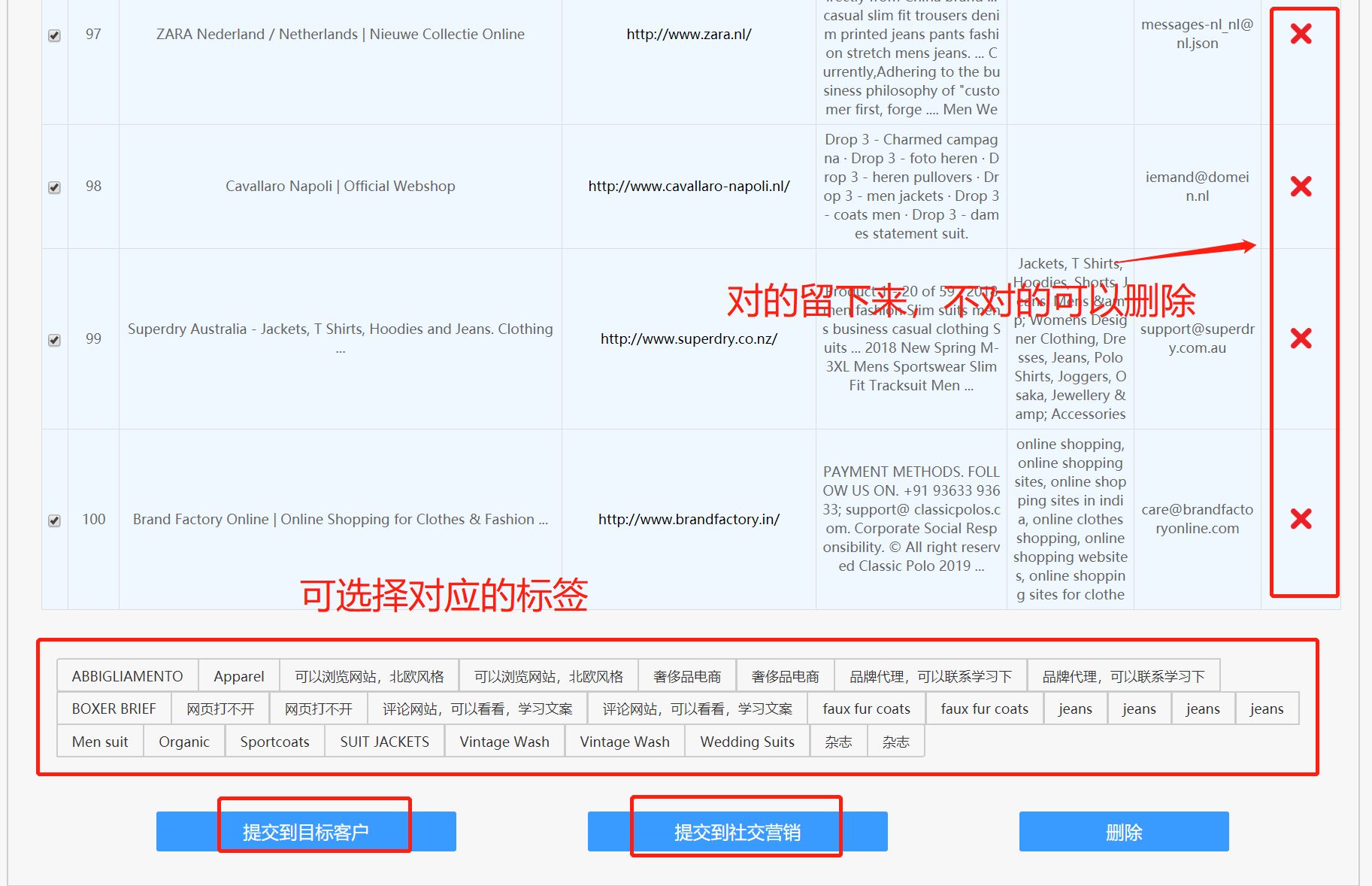Select the Men suit tag
The width and height of the screenshot is (1372, 886).
pos(100,742)
